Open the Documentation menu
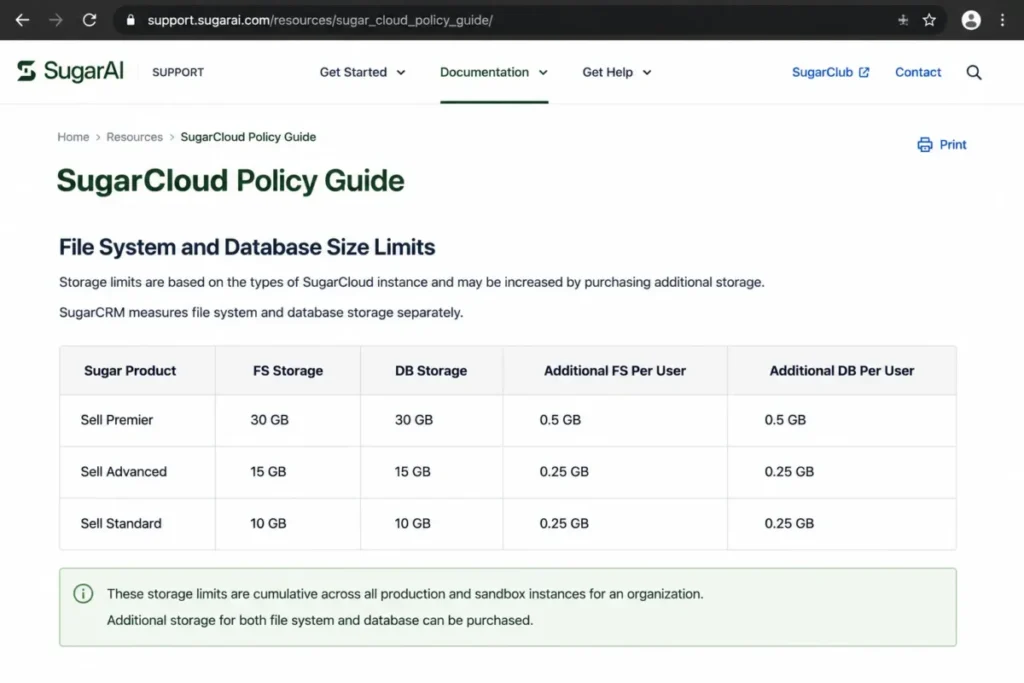The width and height of the screenshot is (1024, 683). tap(494, 72)
